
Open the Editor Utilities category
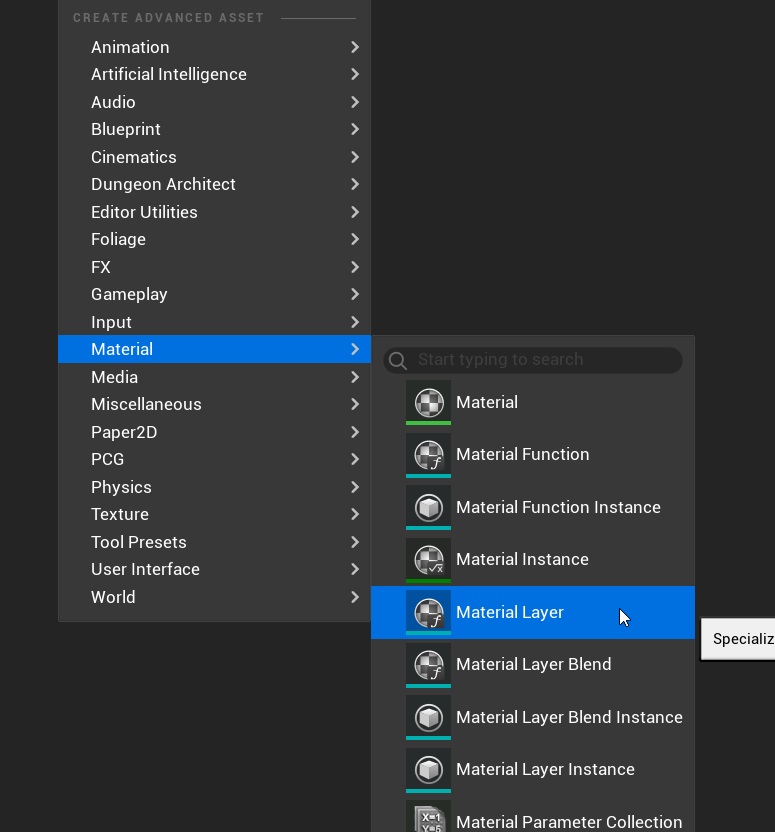pyautogui.click(x=144, y=212)
